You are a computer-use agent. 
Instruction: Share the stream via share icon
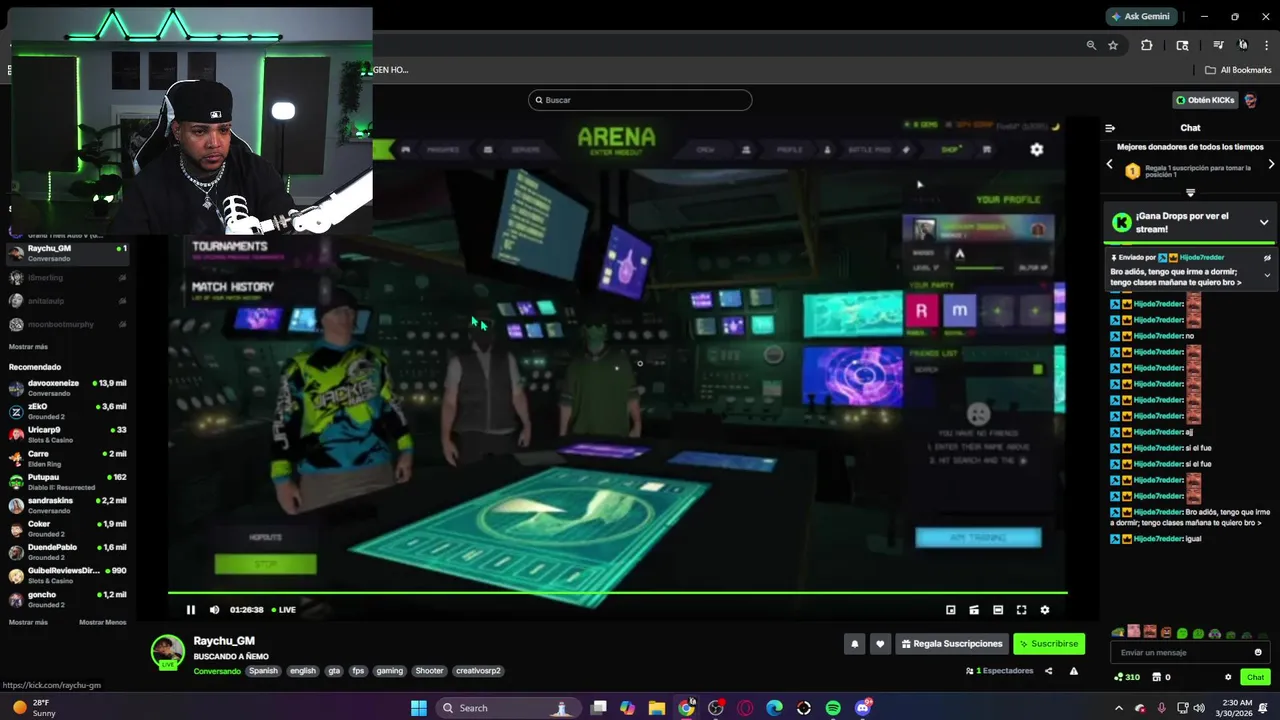coord(1048,671)
